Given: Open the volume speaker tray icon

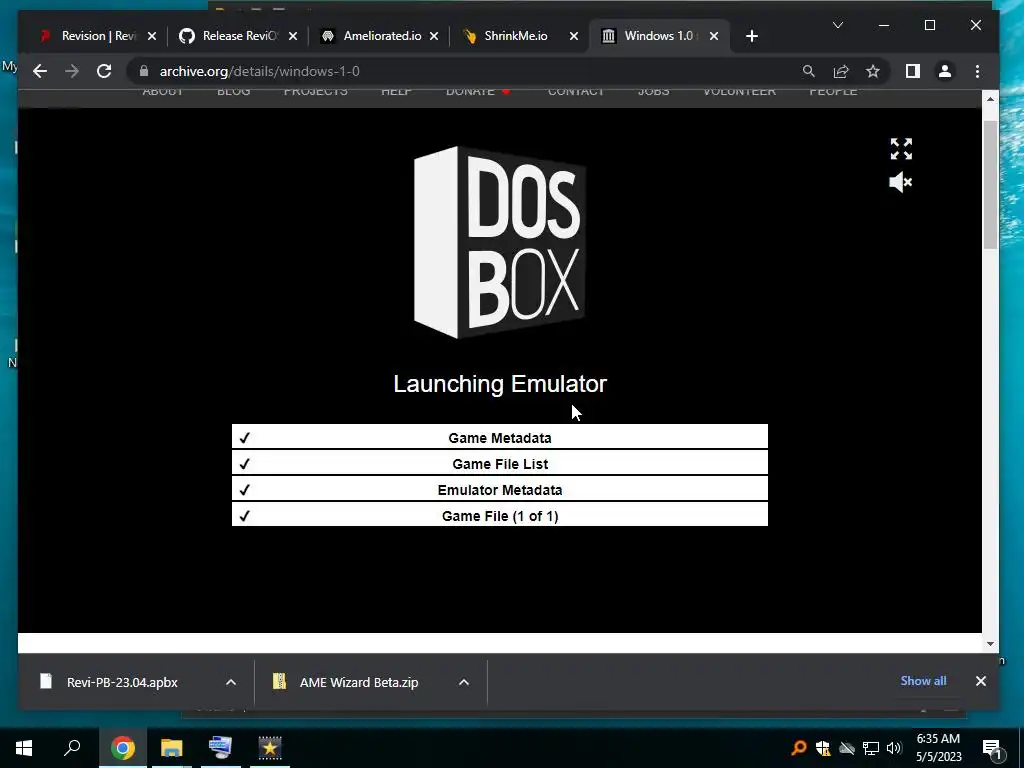Looking at the screenshot, I should point(894,748).
